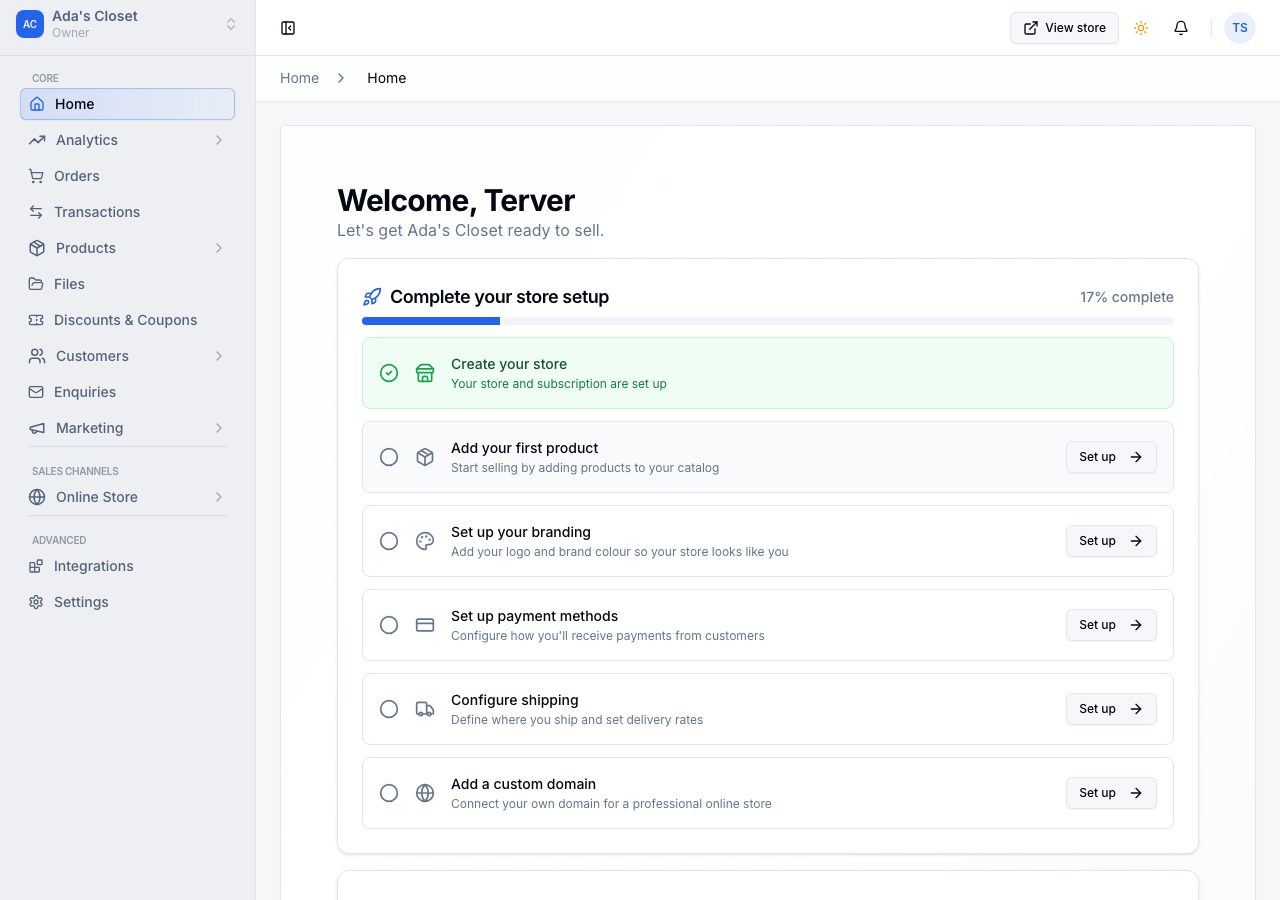The image size is (1280, 900).
Task: Click the Marketing megaphone icon
Action: click(37, 428)
